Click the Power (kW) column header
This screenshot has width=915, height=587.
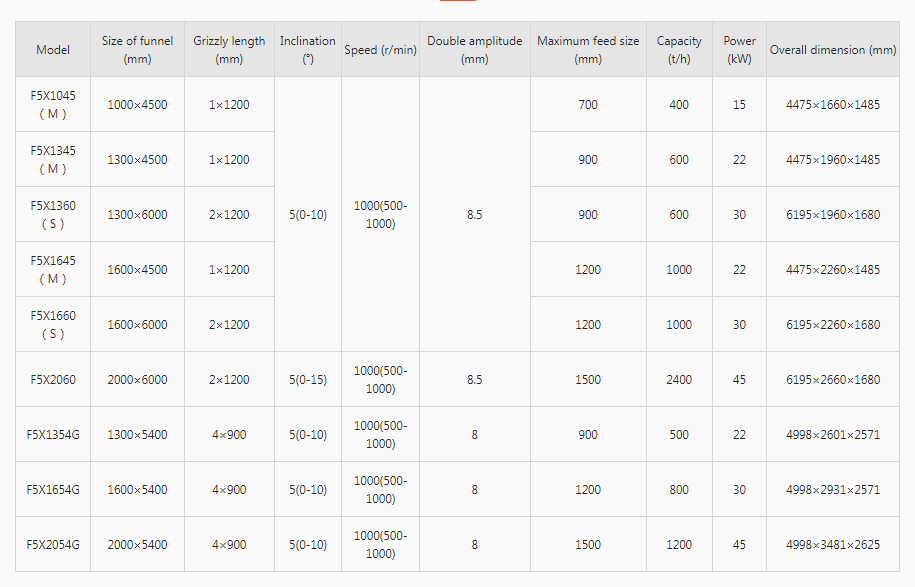coord(739,50)
